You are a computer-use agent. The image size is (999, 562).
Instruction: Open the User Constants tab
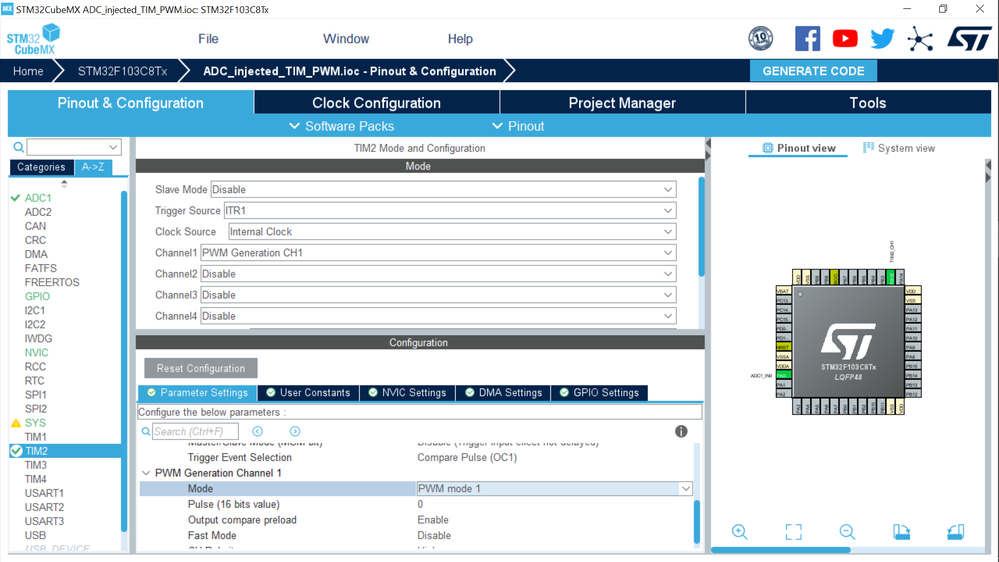[308, 393]
